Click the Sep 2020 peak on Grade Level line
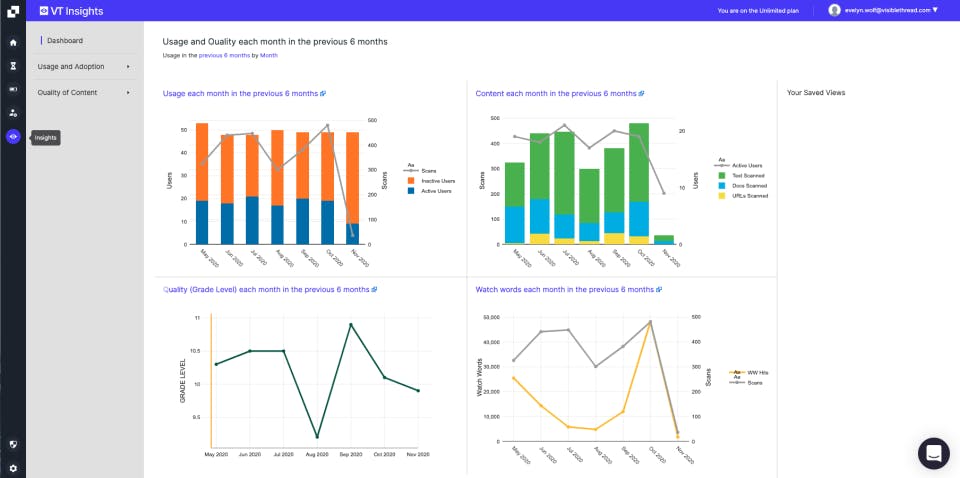This screenshot has height=478, width=960. pos(350,325)
